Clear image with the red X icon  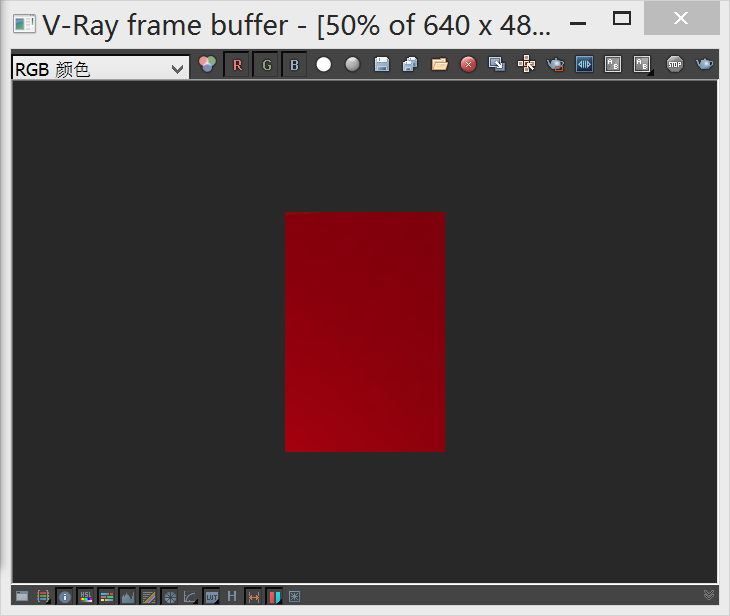[x=468, y=64]
